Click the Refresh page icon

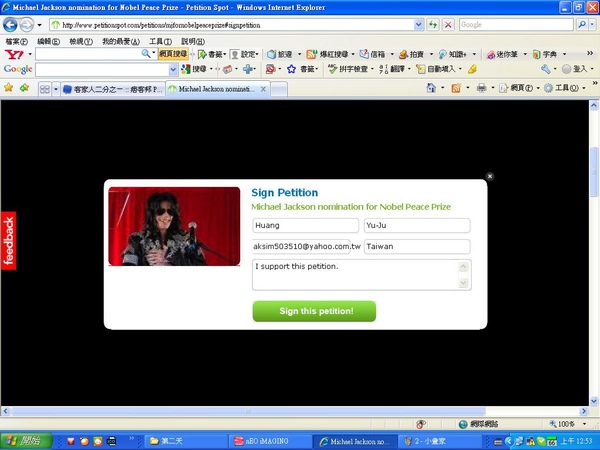click(x=433, y=25)
